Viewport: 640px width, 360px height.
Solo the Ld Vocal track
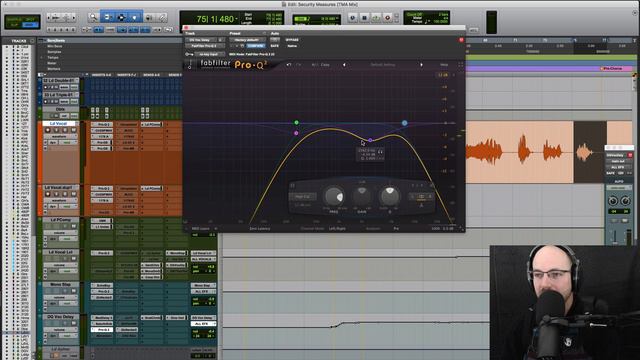pyautogui.click(x=66, y=130)
